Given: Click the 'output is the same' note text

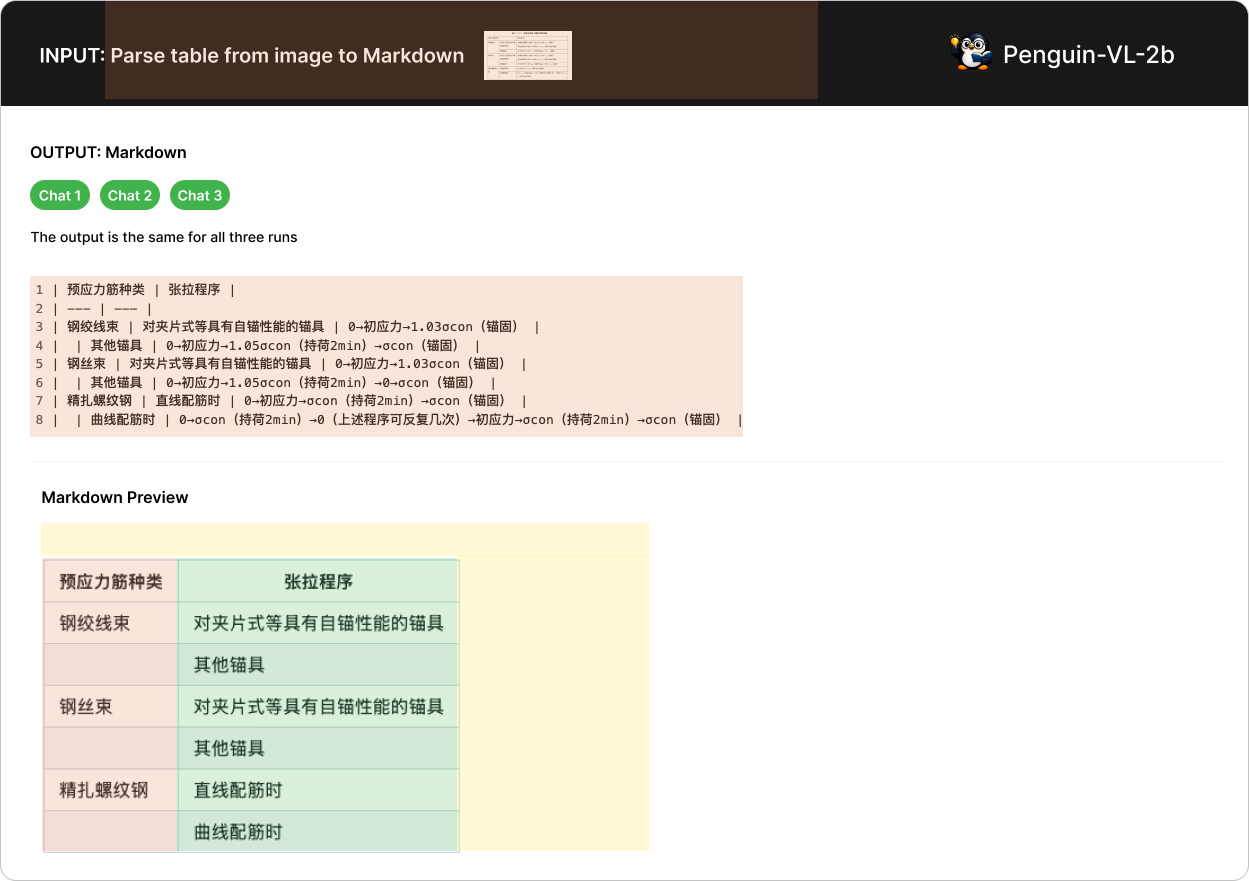Looking at the screenshot, I should [x=164, y=237].
